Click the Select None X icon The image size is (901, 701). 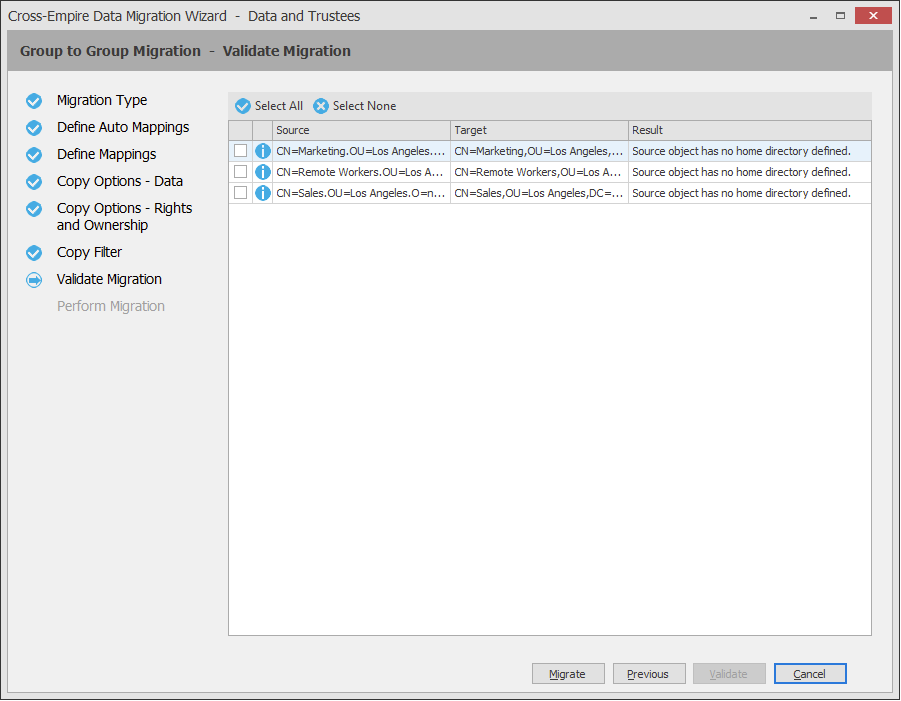[x=321, y=106]
